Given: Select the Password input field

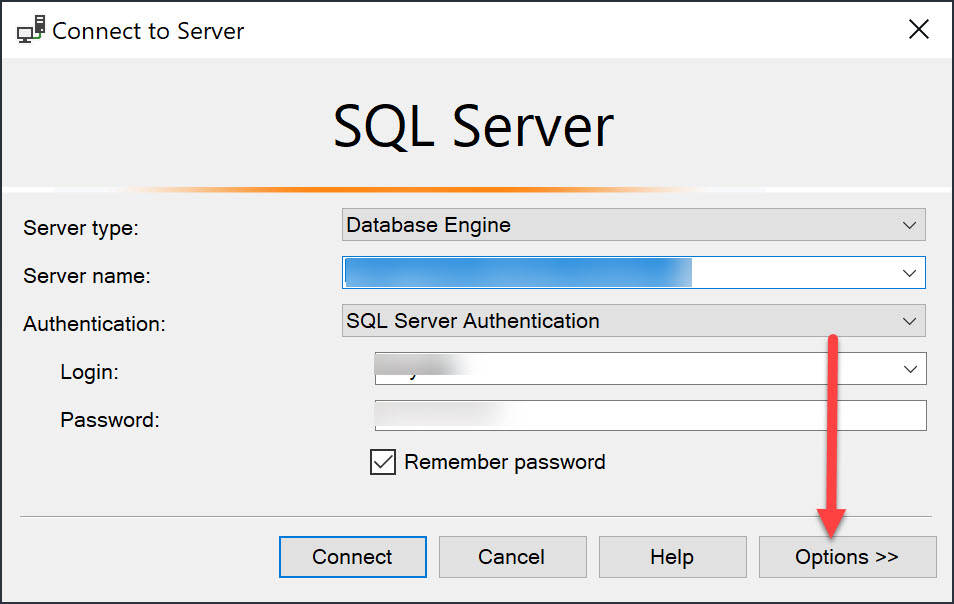Looking at the screenshot, I should (650, 415).
